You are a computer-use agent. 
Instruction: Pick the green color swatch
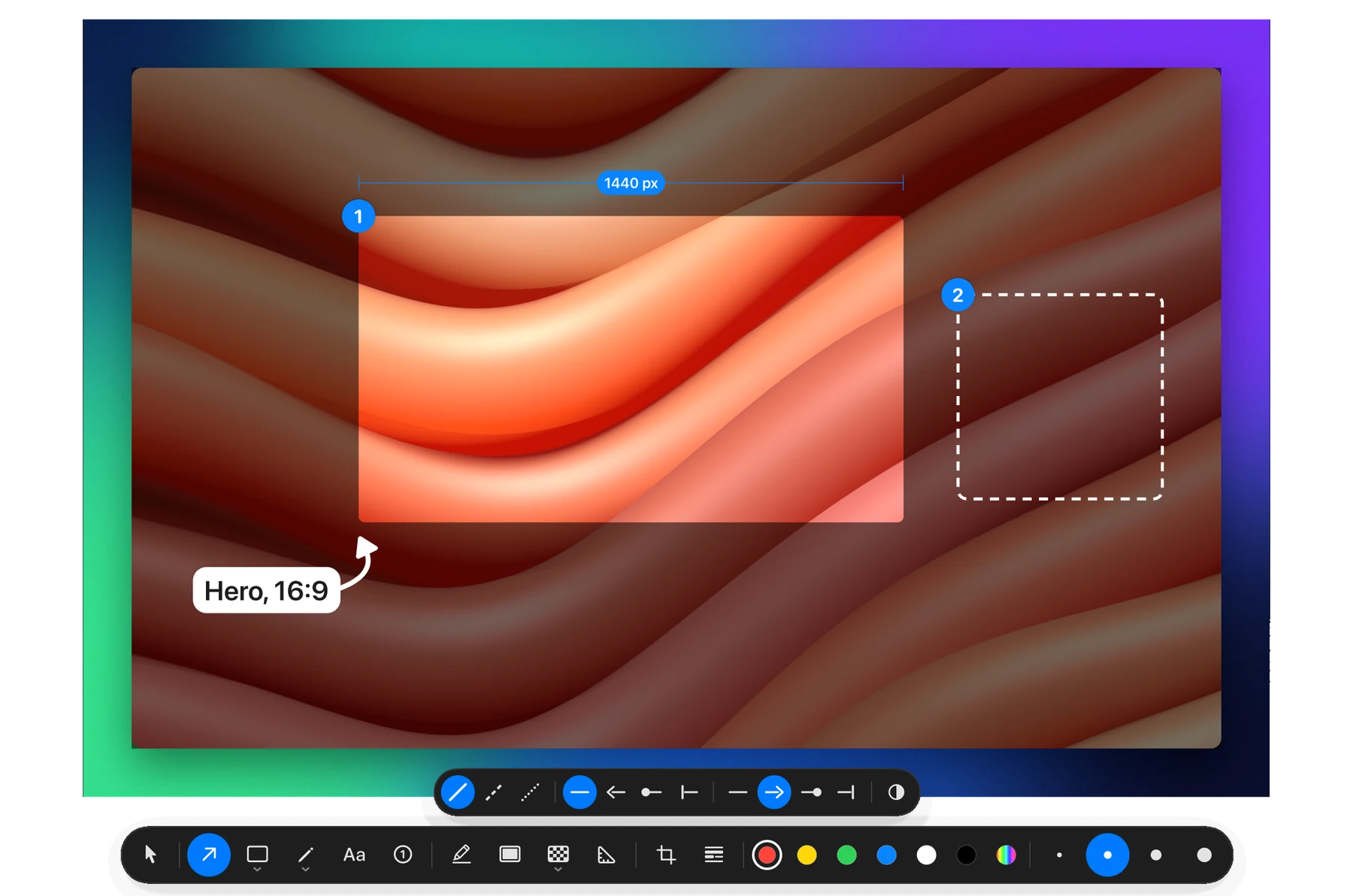[x=846, y=855]
